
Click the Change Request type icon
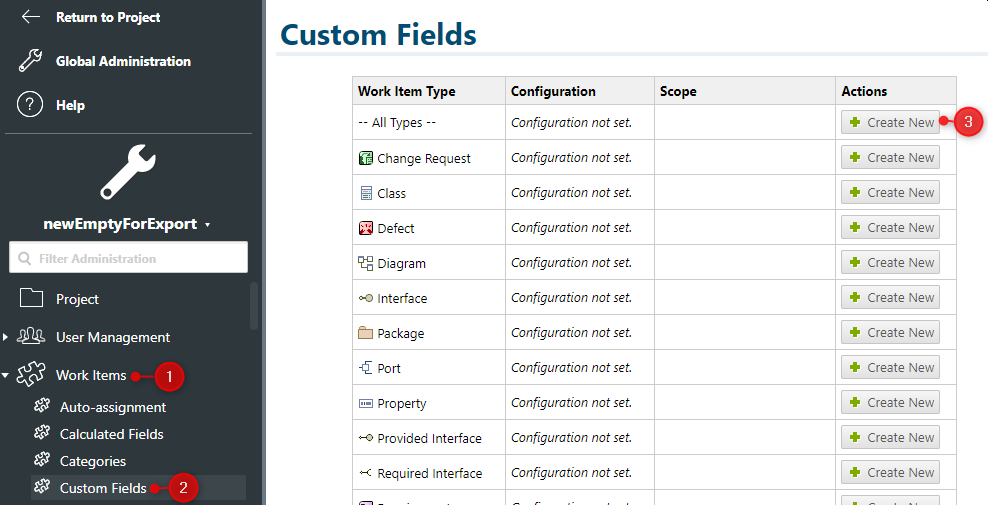365,158
